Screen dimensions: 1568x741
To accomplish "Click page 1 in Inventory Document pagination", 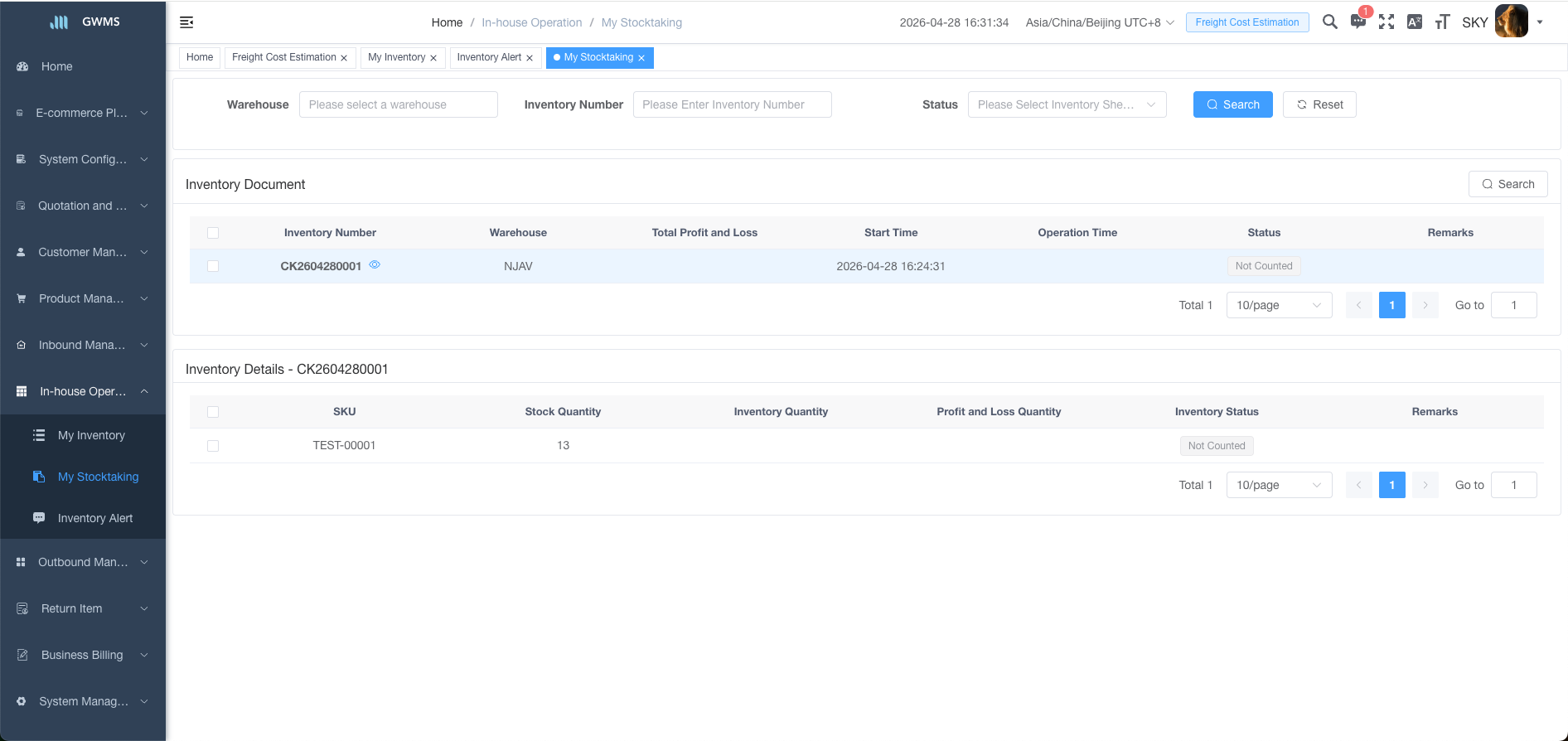I will point(1391,305).
